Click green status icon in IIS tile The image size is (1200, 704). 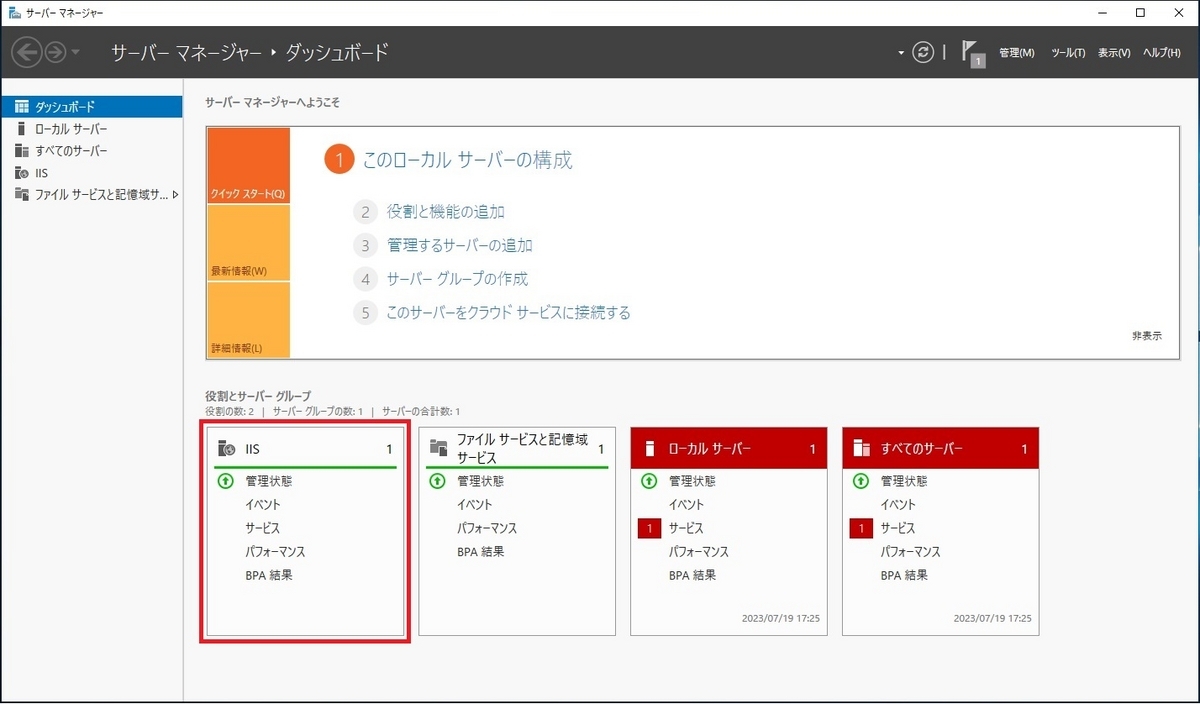click(x=226, y=481)
